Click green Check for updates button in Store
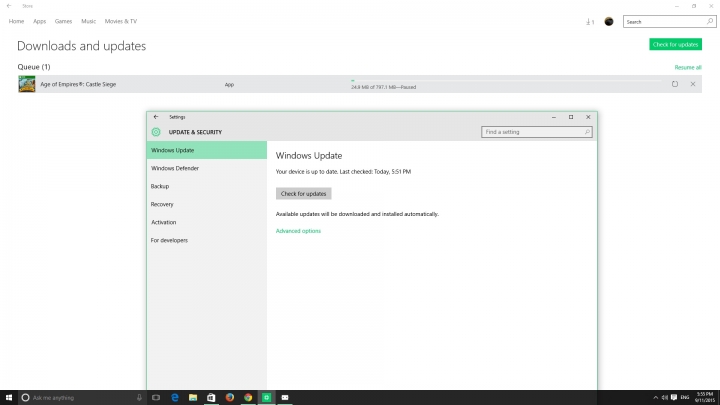 tap(675, 45)
